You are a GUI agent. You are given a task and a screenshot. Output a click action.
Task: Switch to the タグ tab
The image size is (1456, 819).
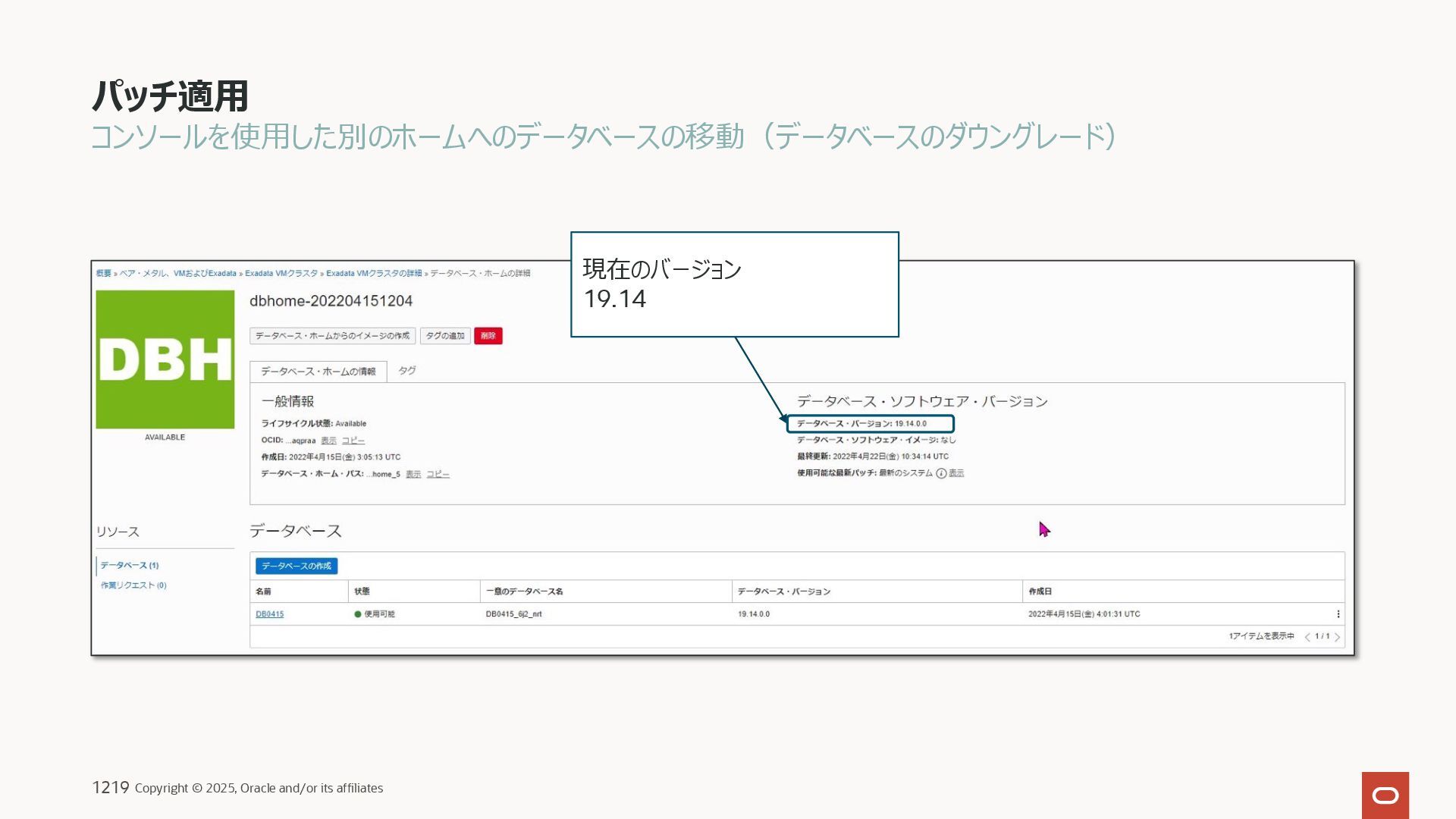pyautogui.click(x=407, y=371)
